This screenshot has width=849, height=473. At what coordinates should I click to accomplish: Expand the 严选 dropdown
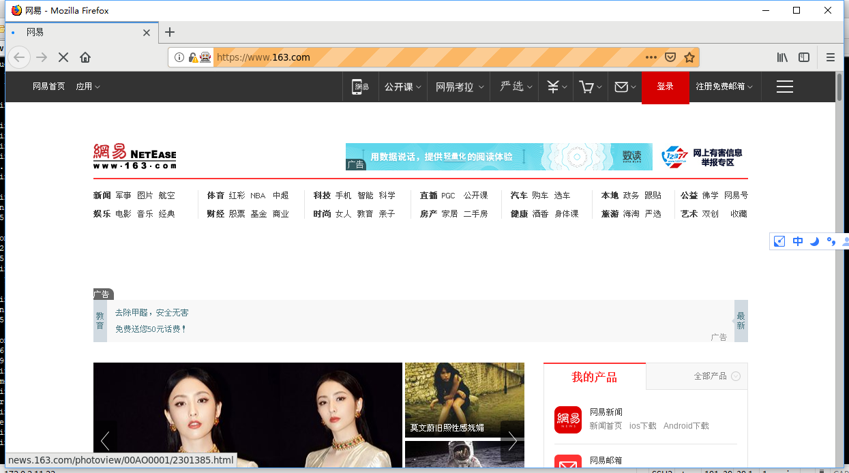tap(515, 87)
